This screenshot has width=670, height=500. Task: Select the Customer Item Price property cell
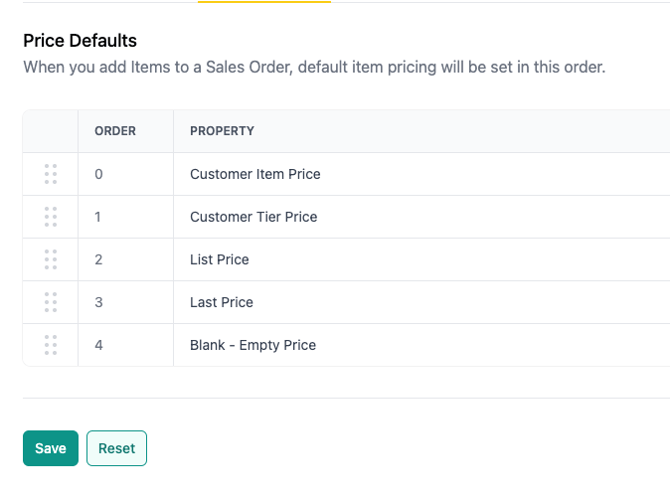pyautogui.click(x=255, y=174)
